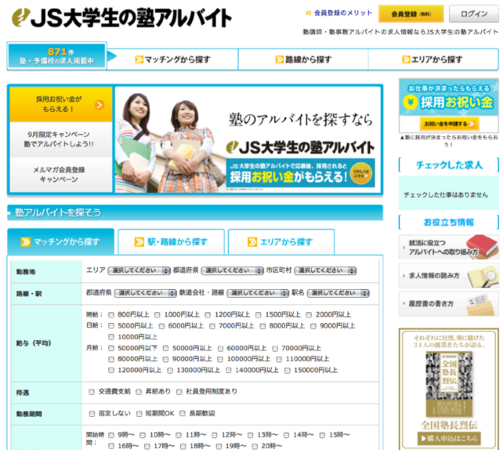The image size is (503, 450).
Task: Check 長期歓迎 checkbox
Action: (x=182, y=414)
